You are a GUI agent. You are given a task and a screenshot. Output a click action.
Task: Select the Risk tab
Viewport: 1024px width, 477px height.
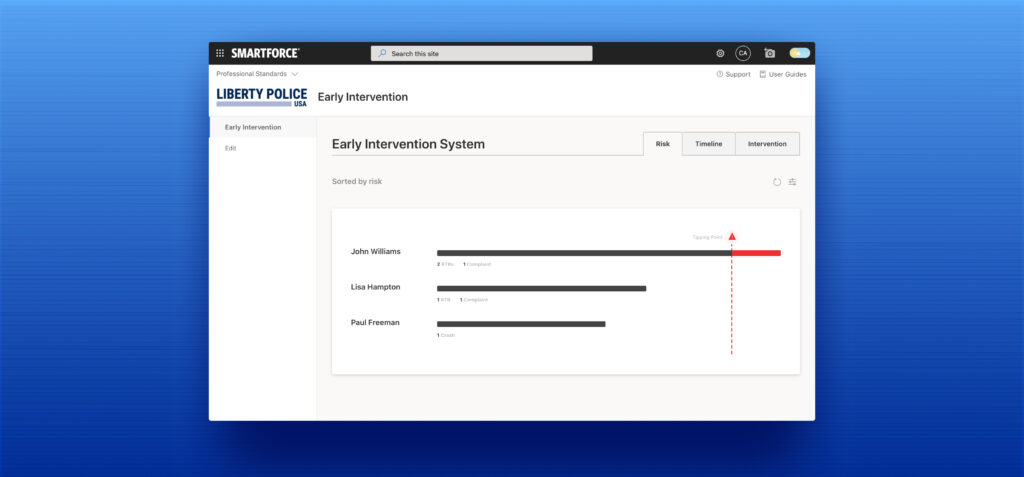[662, 144]
